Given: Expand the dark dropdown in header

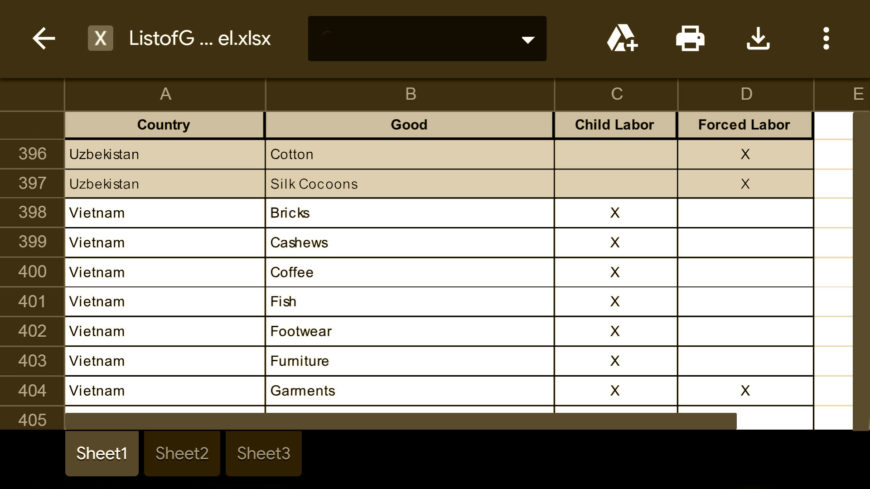Looking at the screenshot, I should (427, 39).
